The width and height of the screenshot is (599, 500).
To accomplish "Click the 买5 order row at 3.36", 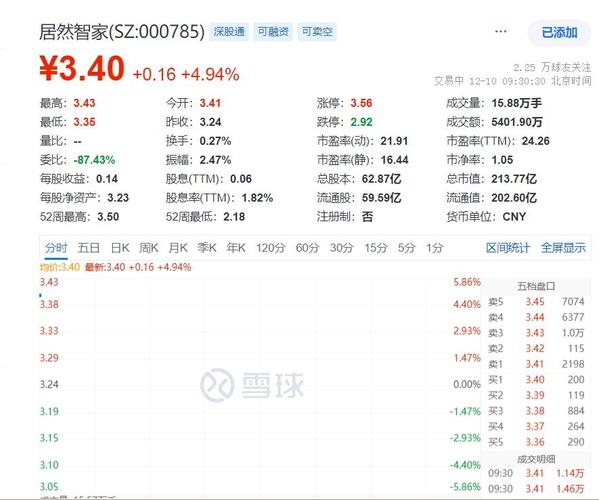I will [536, 442].
